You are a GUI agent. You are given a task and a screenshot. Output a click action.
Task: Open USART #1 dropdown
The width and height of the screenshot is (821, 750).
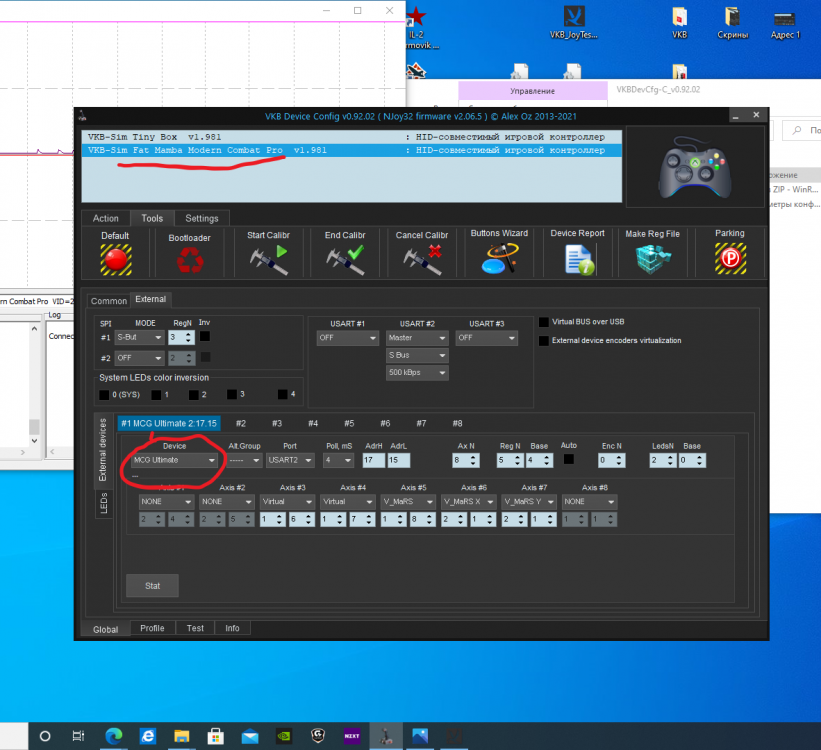(348, 338)
